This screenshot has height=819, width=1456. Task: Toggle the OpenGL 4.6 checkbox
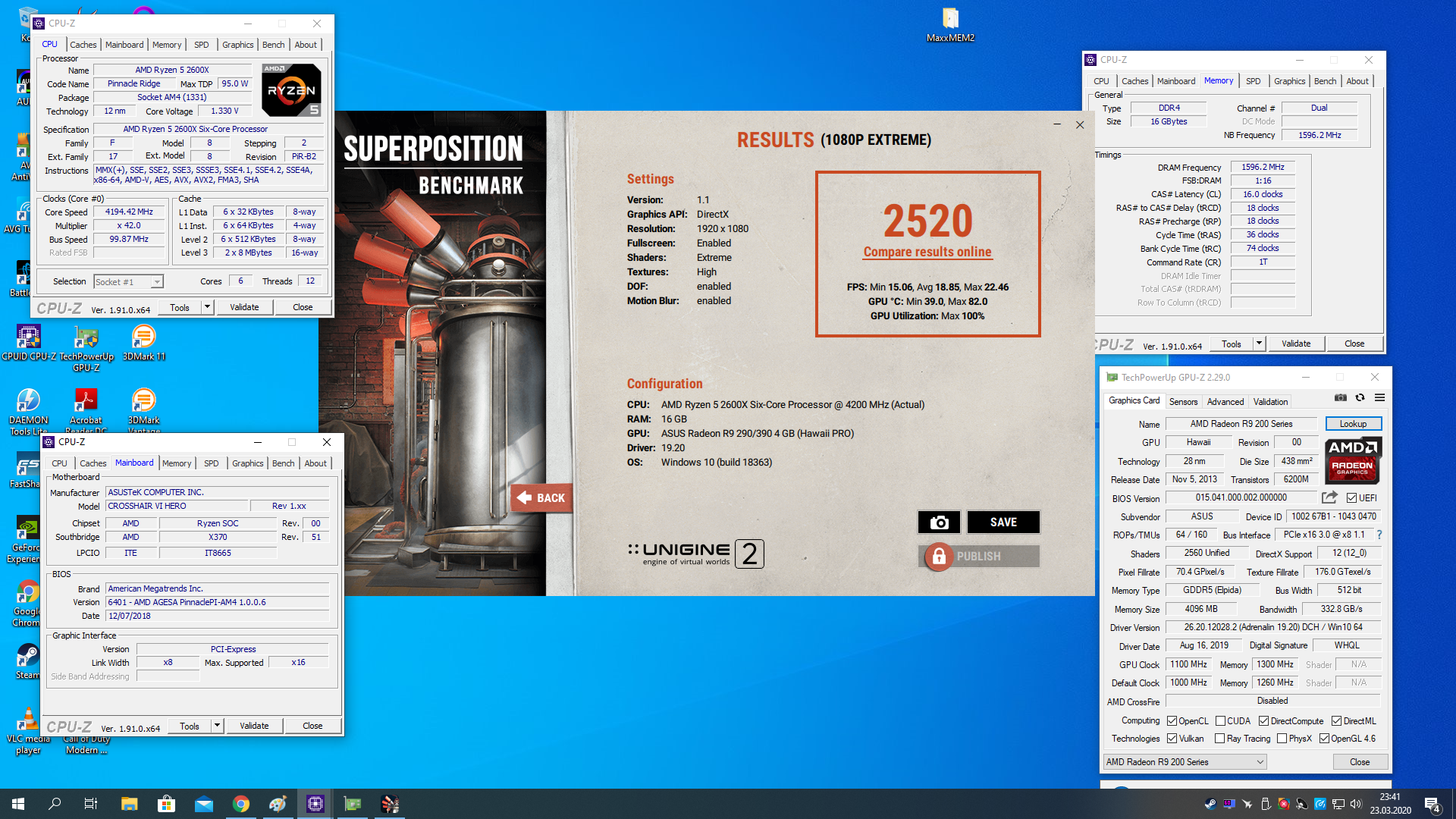1324,739
